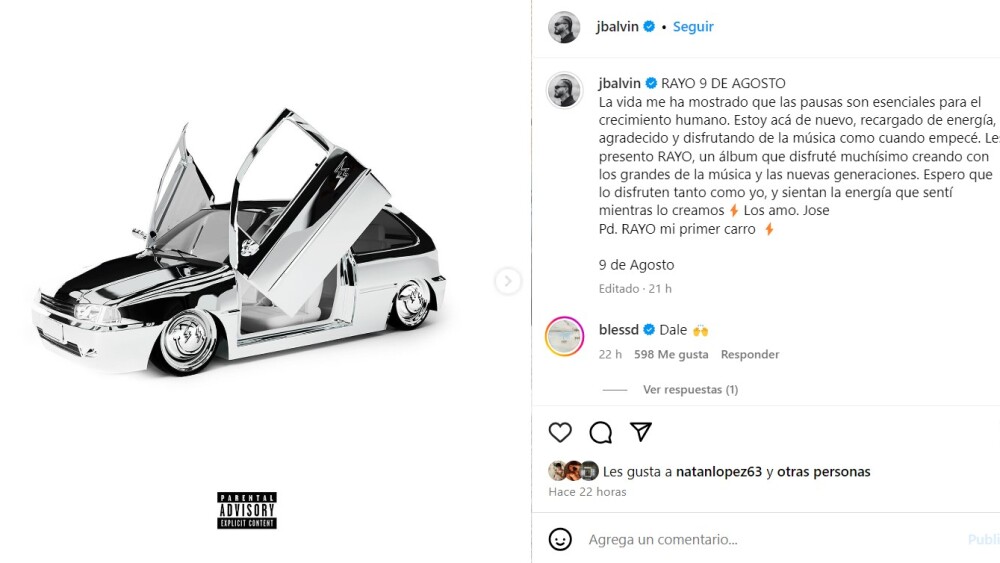This screenshot has width=1000, height=563.
Task: View otras personas who liked
Action: (823, 472)
